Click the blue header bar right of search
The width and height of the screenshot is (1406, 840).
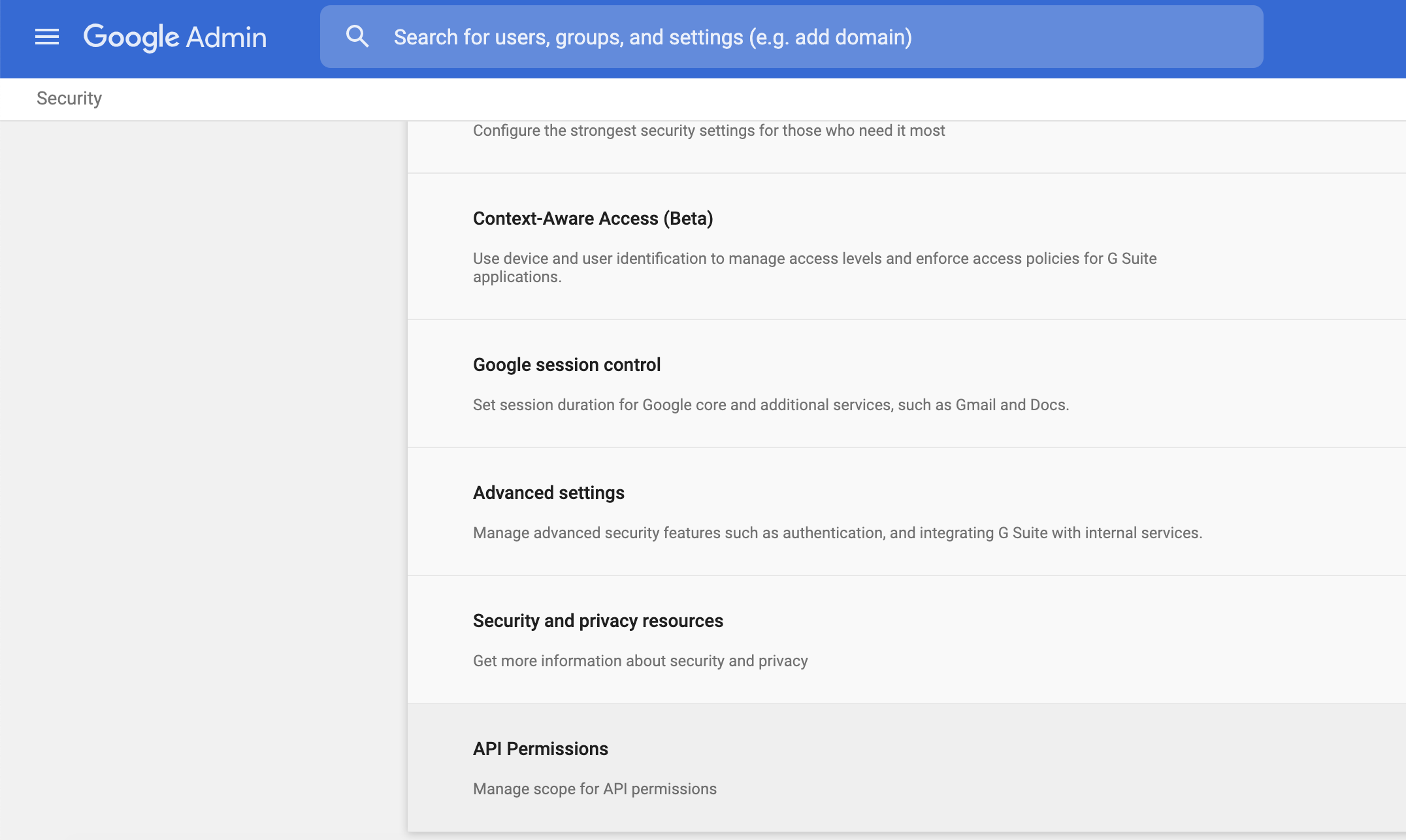pyautogui.click(x=1333, y=37)
